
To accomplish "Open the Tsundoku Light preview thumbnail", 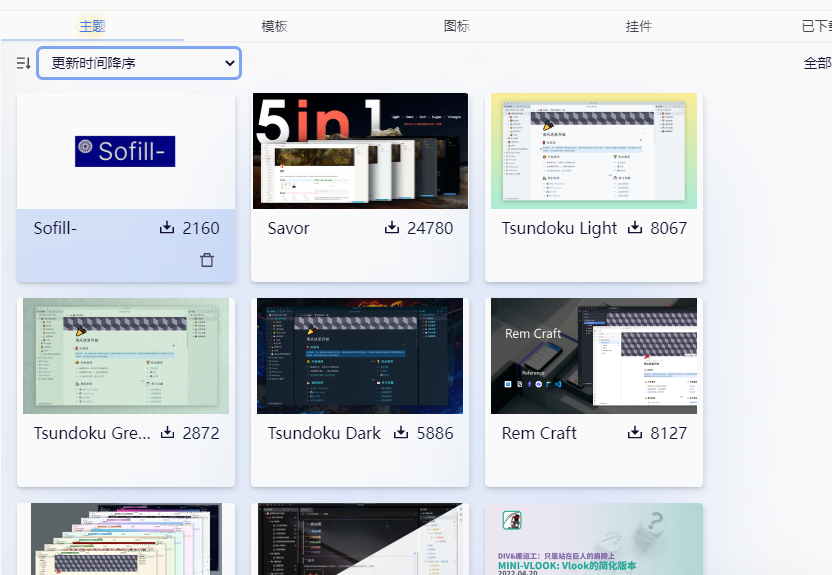I will pos(594,151).
